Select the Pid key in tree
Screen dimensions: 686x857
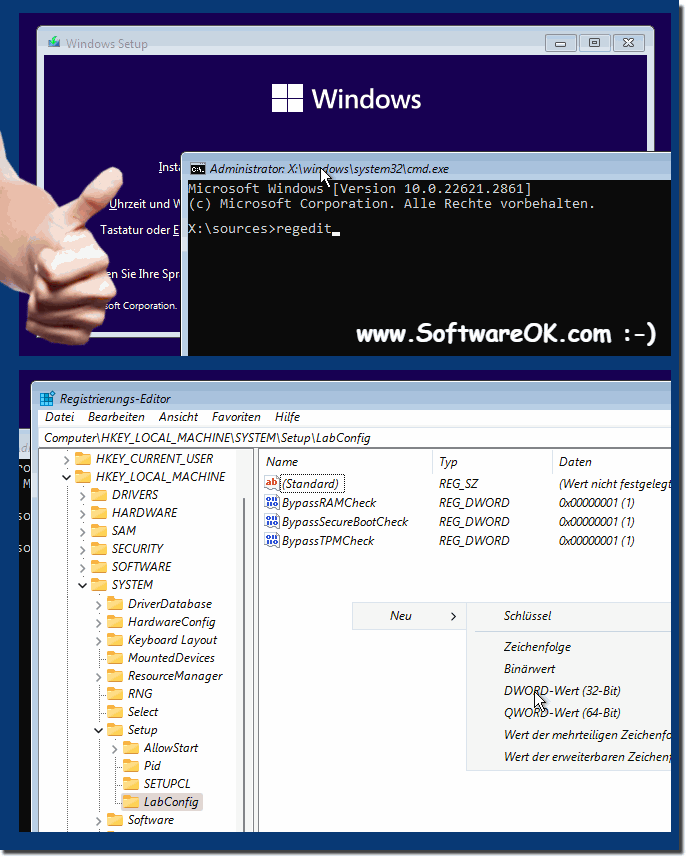(152, 766)
